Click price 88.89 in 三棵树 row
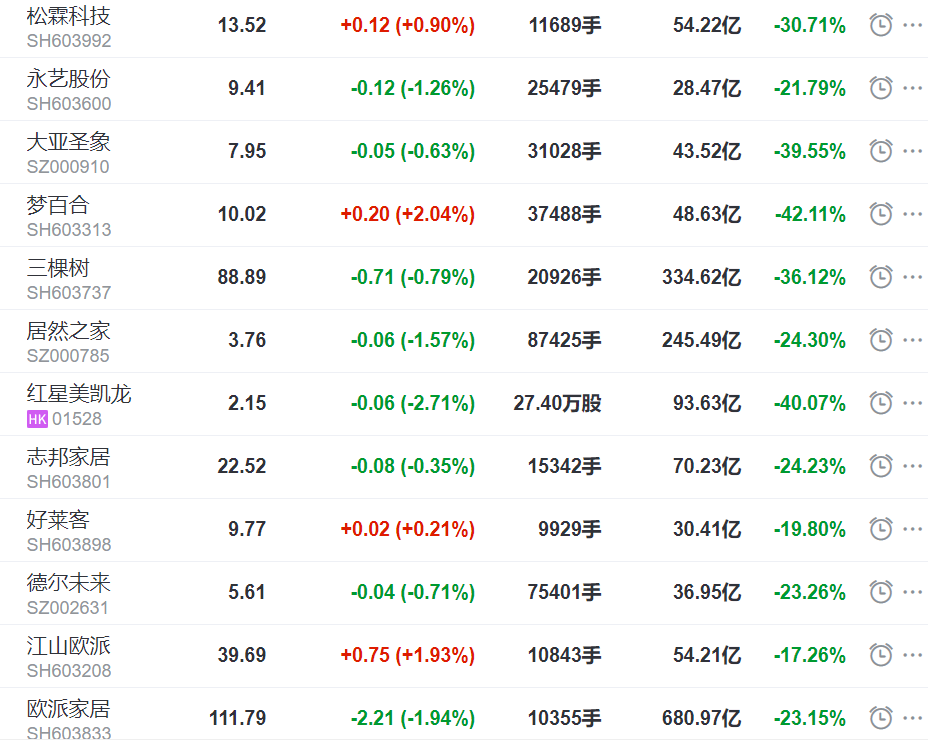The width and height of the screenshot is (928, 740). (241, 277)
